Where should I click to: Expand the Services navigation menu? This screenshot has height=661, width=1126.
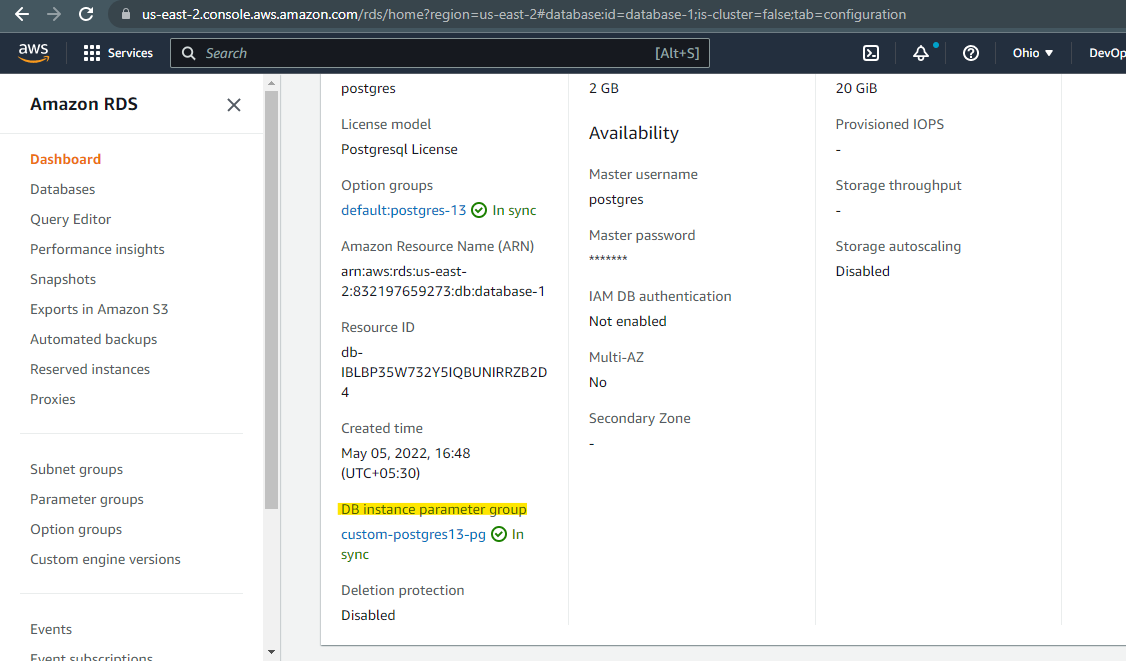click(x=127, y=52)
